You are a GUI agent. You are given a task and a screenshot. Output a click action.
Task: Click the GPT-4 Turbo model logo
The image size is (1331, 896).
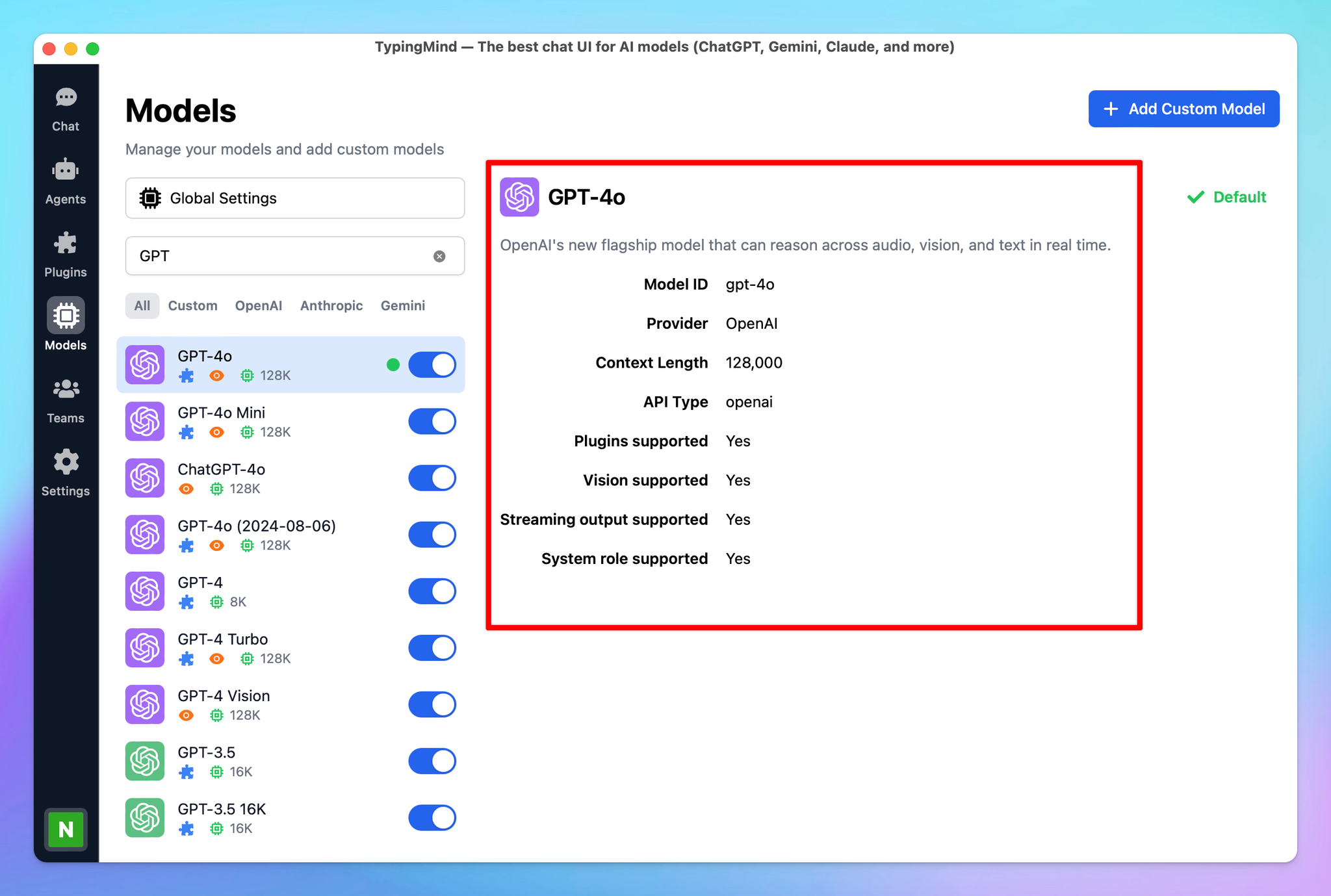(145, 648)
